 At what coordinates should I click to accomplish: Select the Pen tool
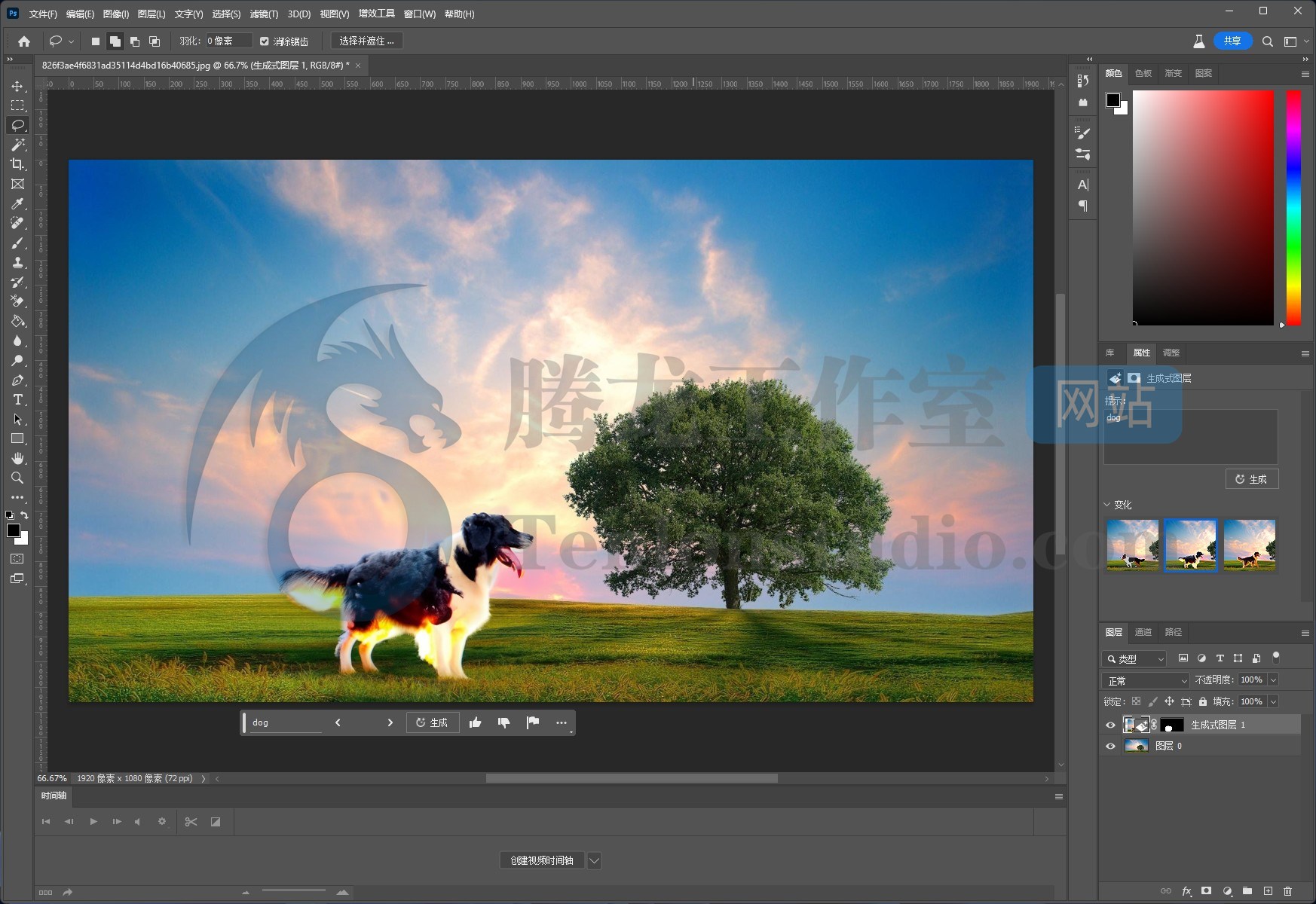17,380
